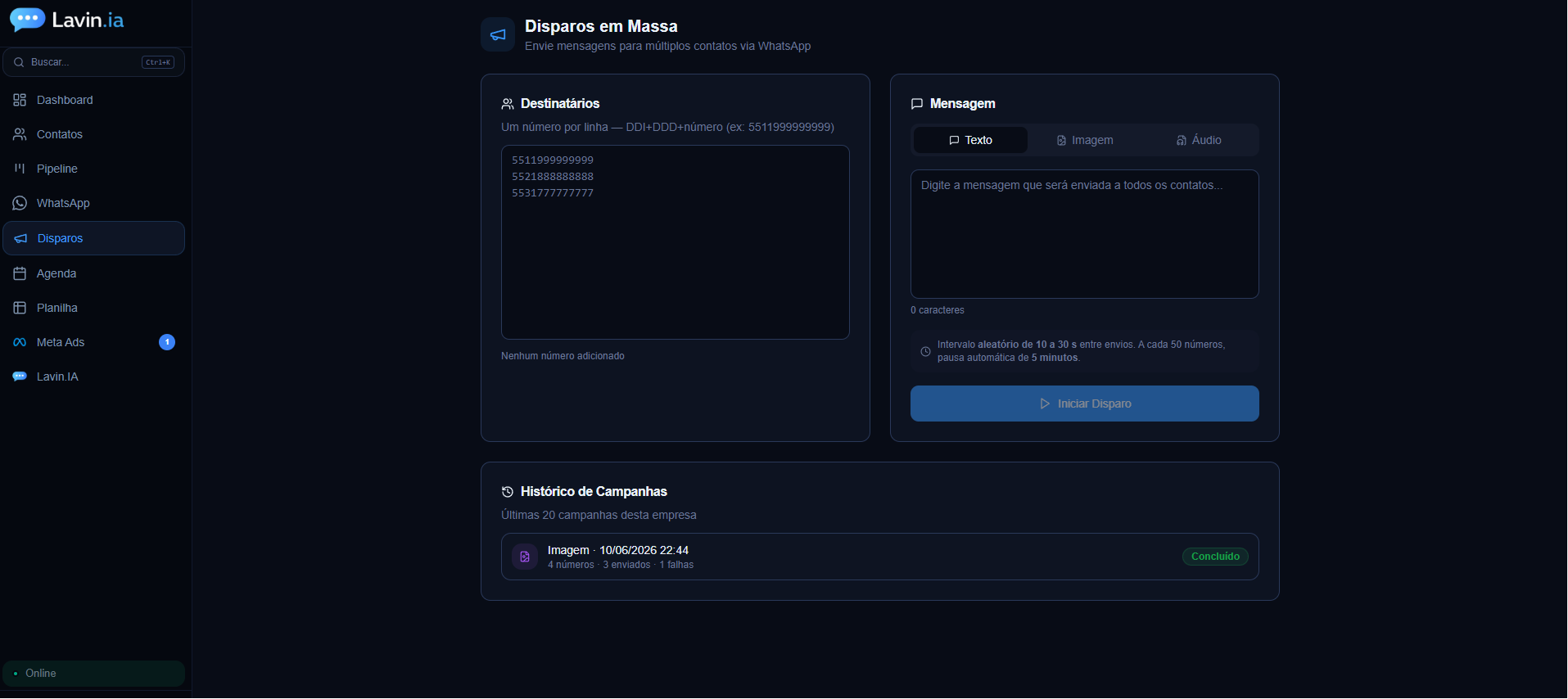
Task: Click the Meta Ads infinity icon
Action: [20, 342]
